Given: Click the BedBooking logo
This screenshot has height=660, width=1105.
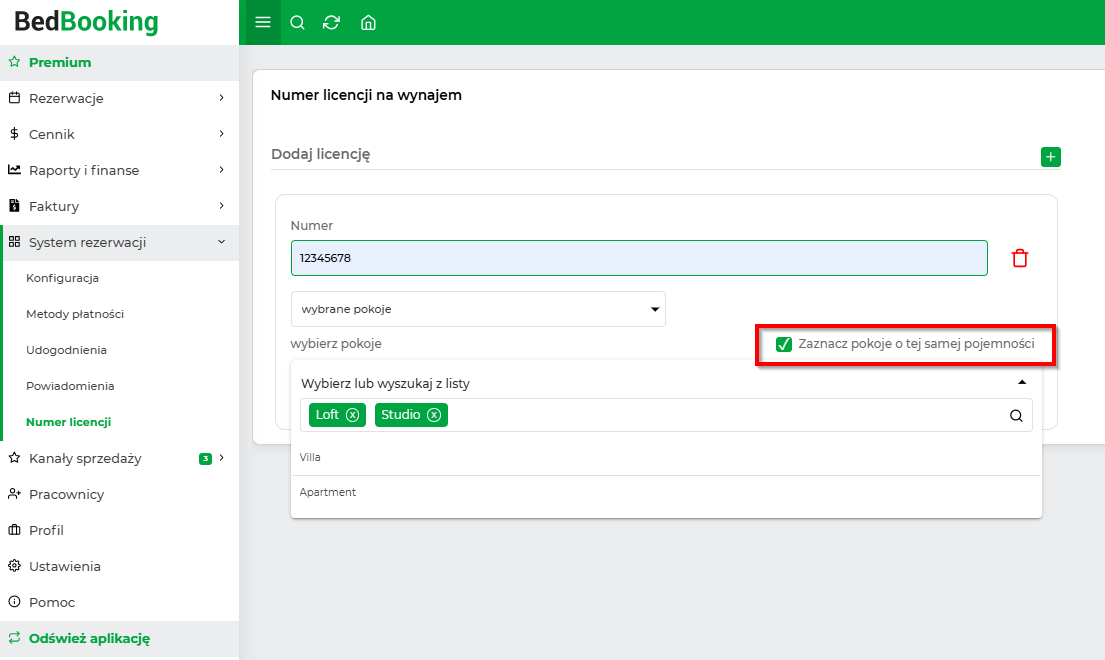Looking at the screenshot, I should pyautogui.click(x=86, y=22).
